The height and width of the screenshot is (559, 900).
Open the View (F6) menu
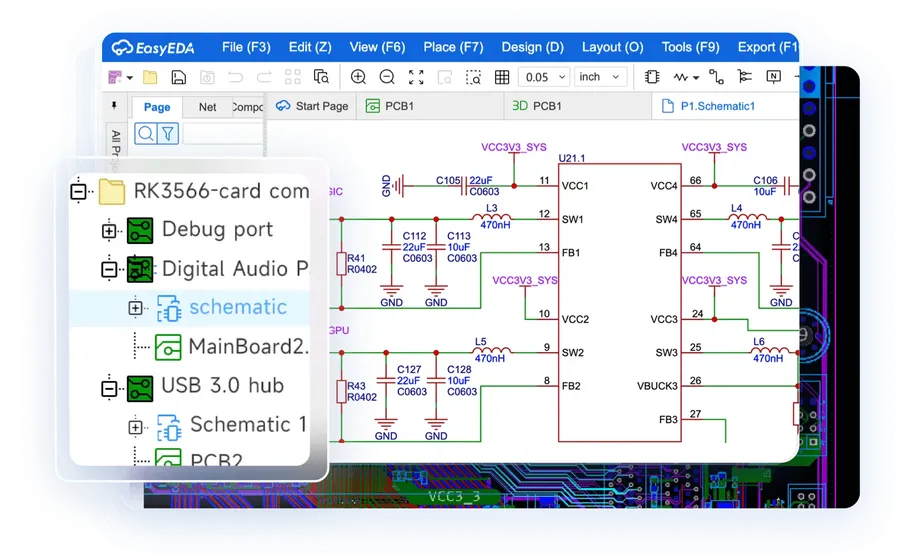pyautogui.click(x=377, y=47)
